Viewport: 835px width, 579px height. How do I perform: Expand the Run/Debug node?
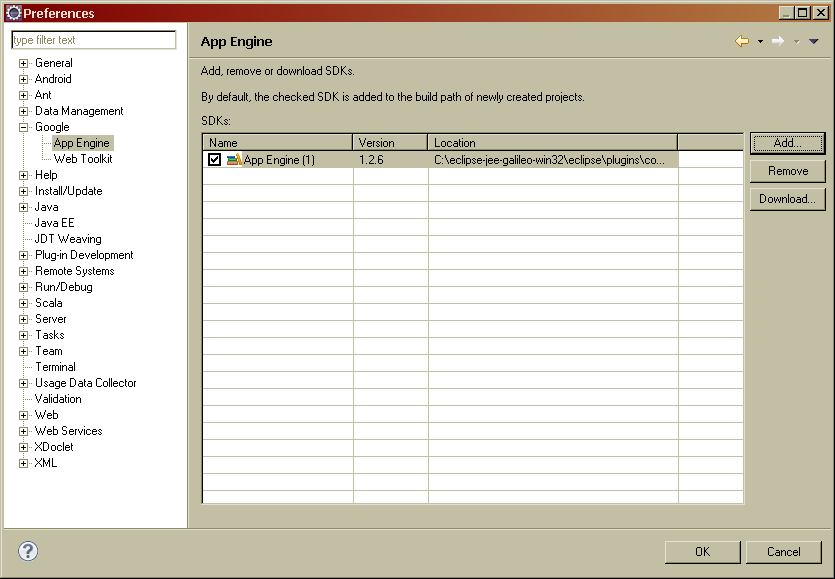23,287
